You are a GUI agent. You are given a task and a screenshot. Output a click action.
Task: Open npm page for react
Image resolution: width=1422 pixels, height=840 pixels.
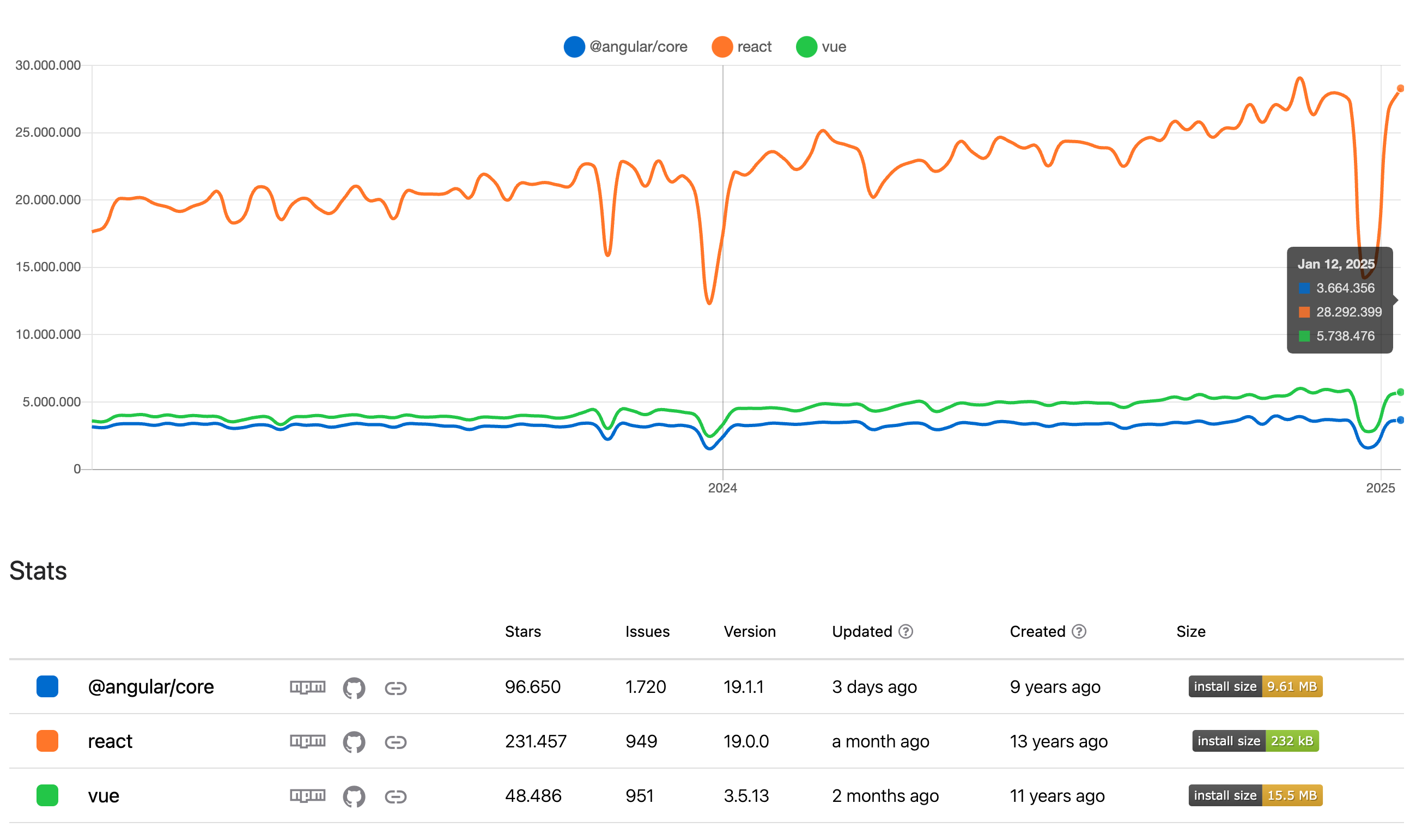(x=307, y=741)
